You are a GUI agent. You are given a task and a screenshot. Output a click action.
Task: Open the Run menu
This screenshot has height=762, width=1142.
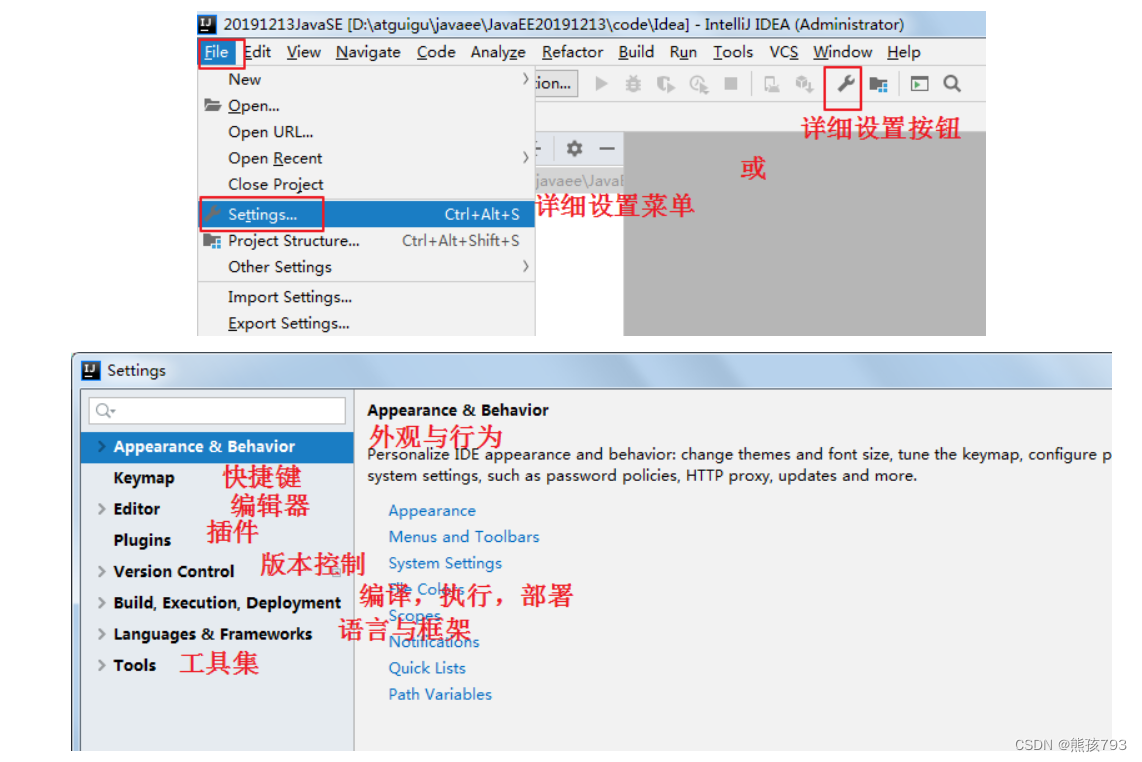[683, 52]
